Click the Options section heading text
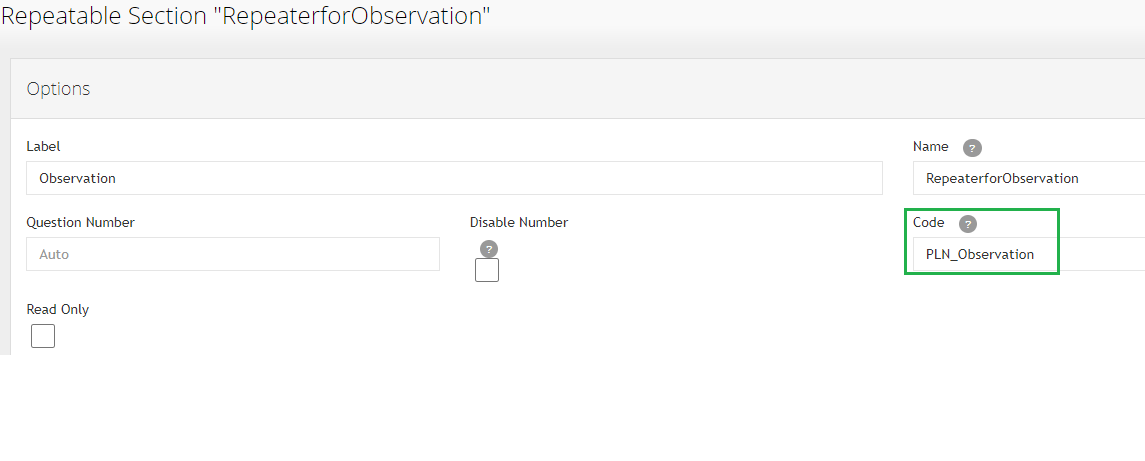This screenshot has width=1145, height=461. (x=58, y=89)
